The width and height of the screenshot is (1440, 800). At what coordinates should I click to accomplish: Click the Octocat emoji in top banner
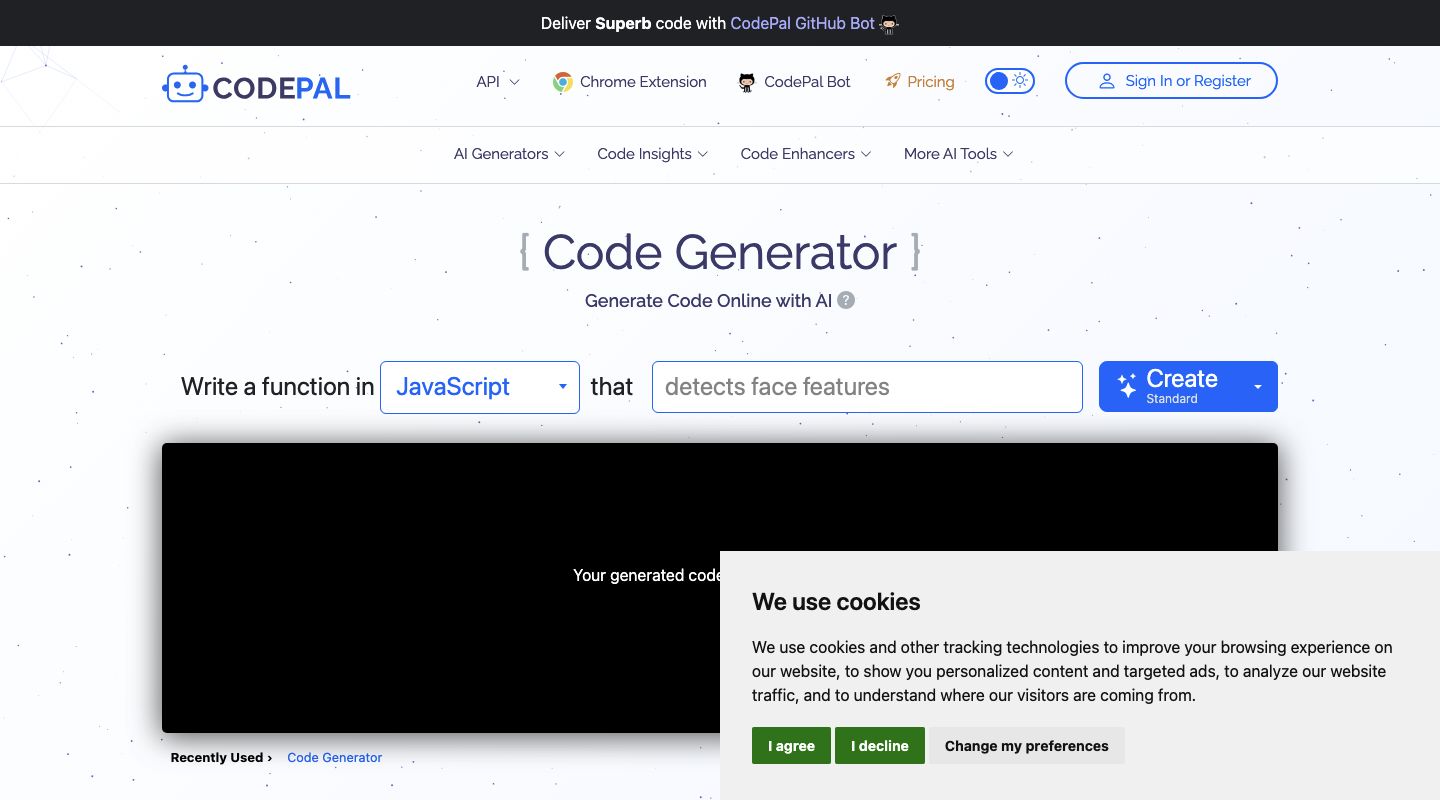click(889, 24)
